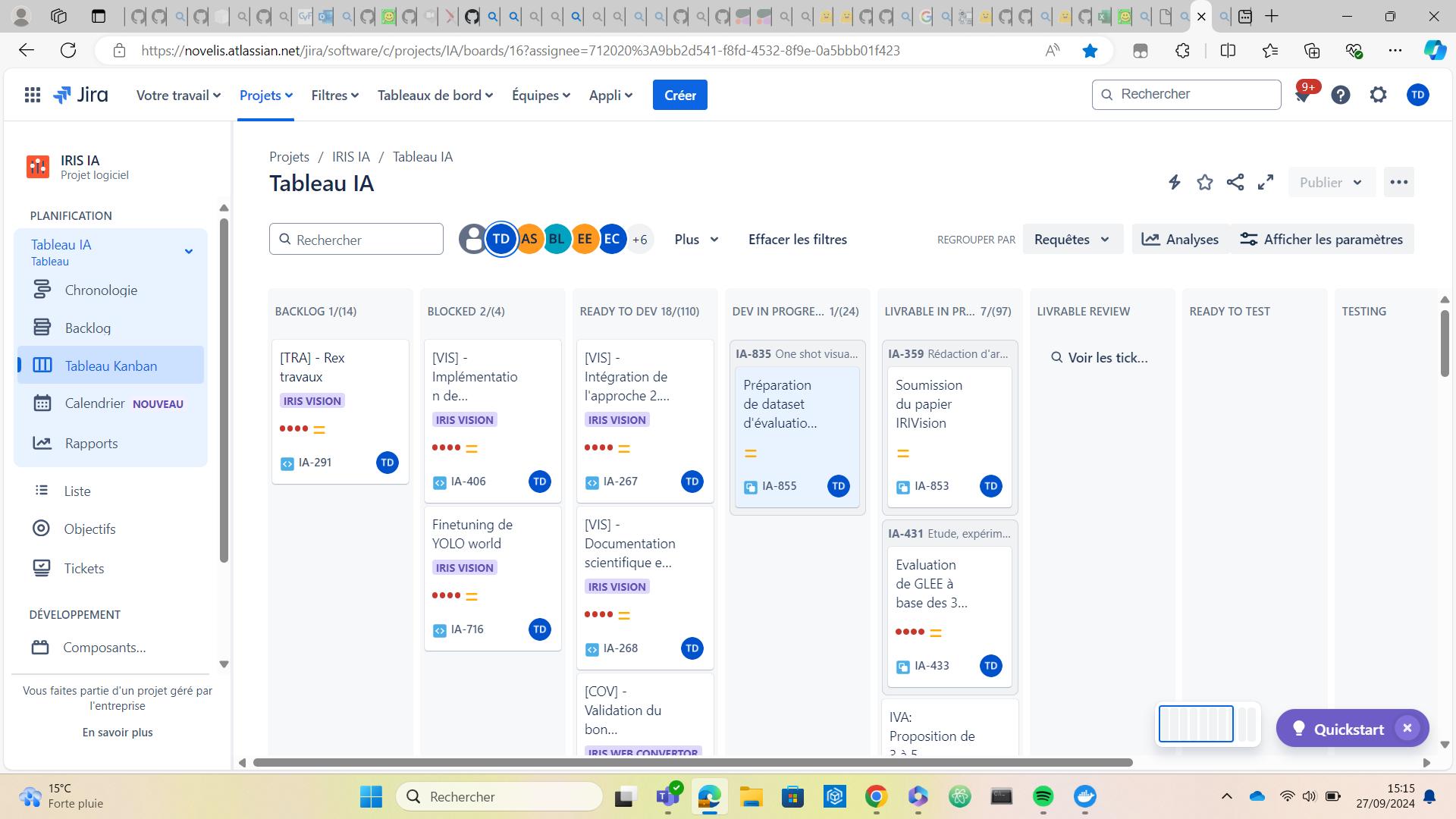Expand the Tableau IA board switcher chevron

[189, 251]
